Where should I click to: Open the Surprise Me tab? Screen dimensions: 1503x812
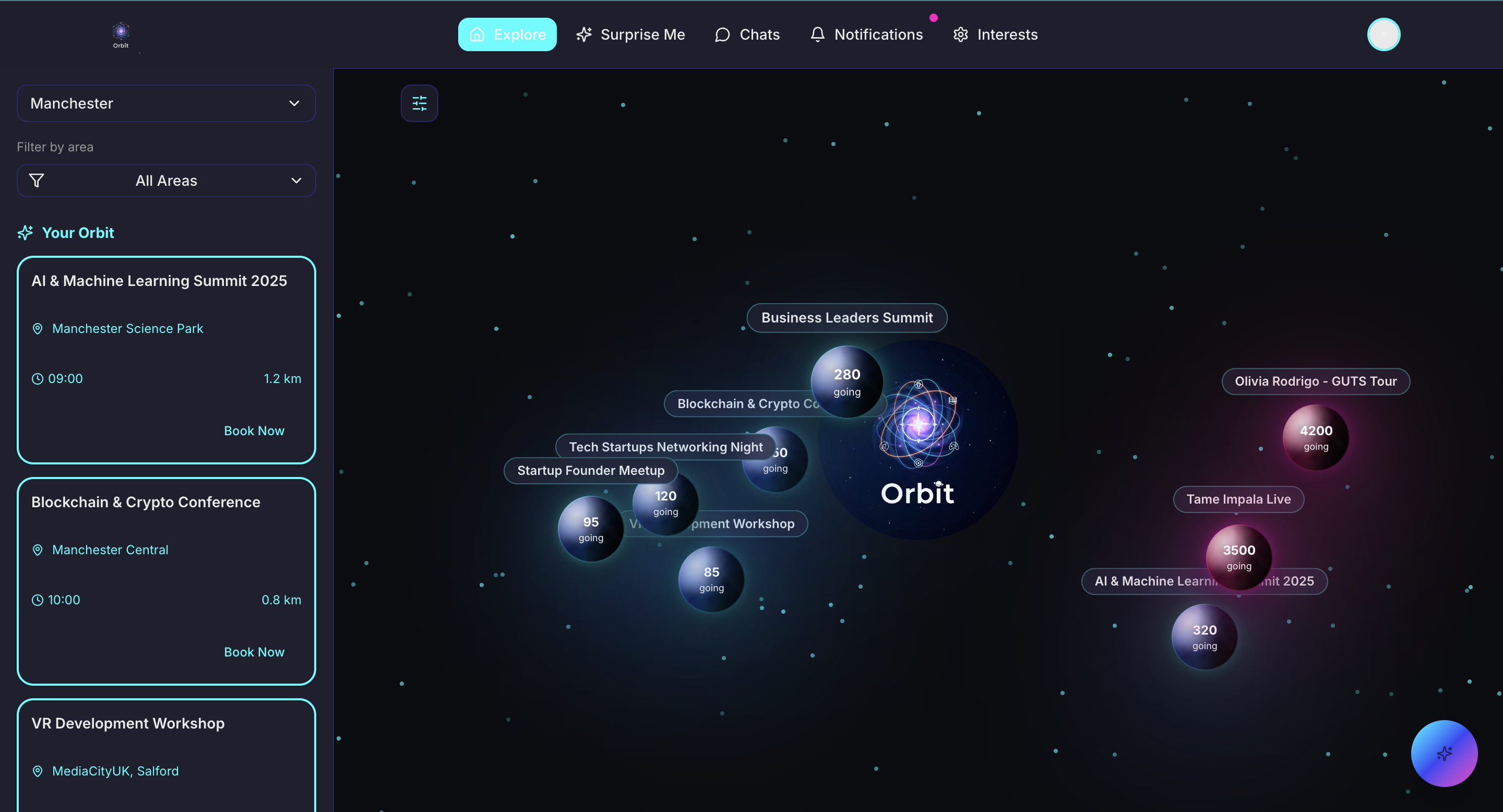click(630, 34)
